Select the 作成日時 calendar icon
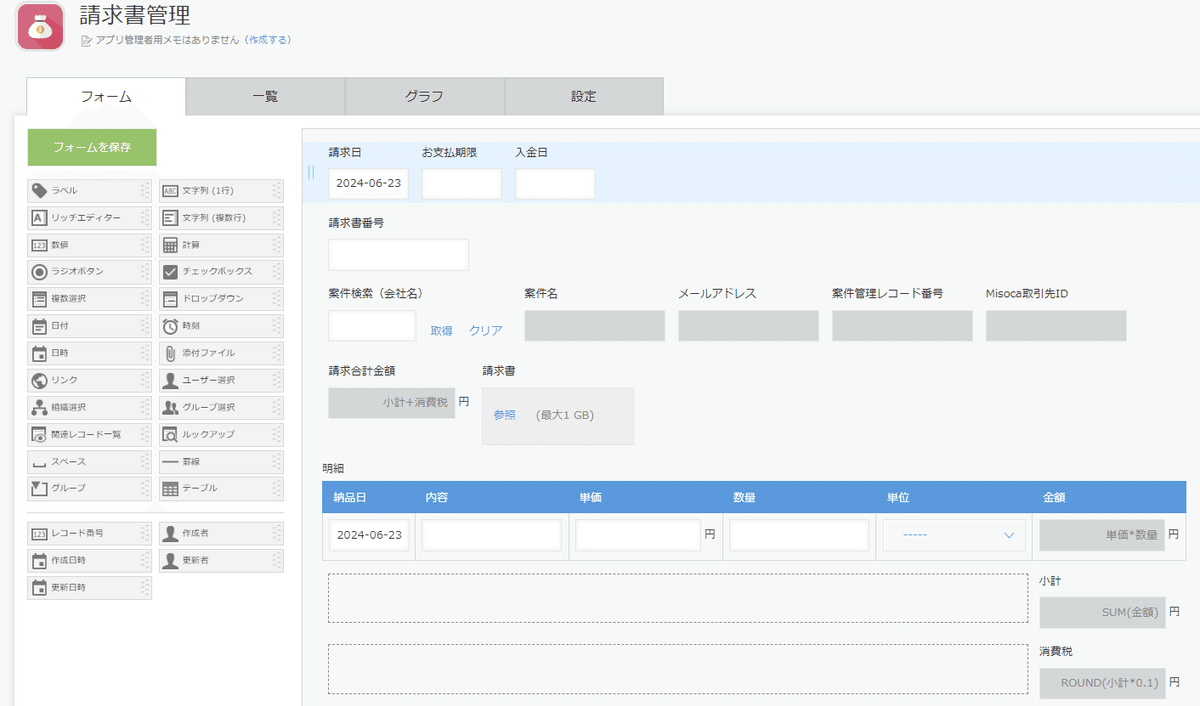 39,561
